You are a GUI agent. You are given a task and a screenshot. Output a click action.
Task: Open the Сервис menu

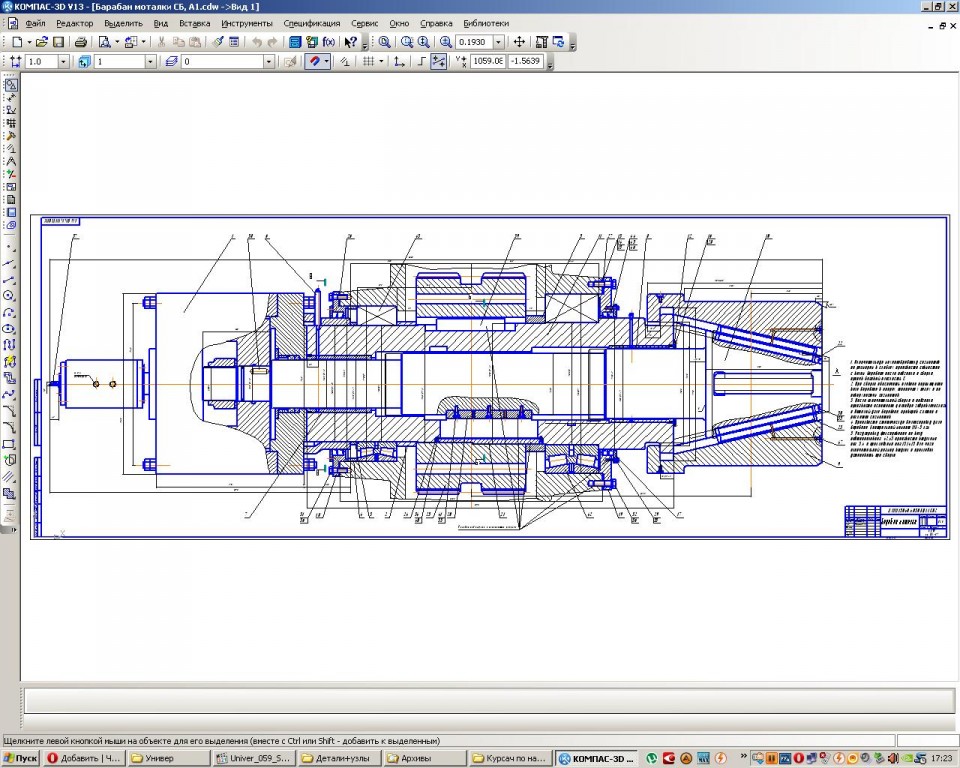(x=364, y=23)
